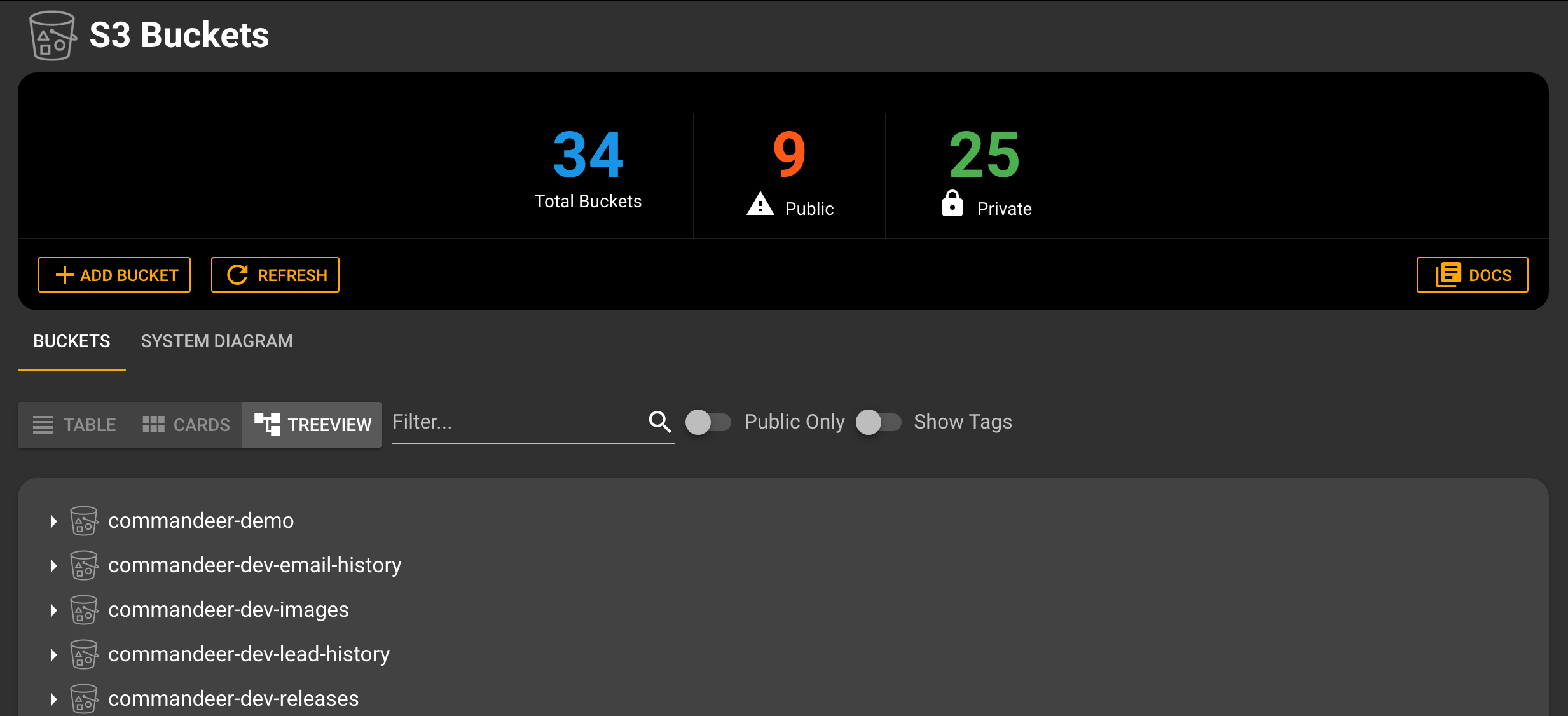
Task: Click the S3 Buckets page title
Action: pyautogui.click(x=179, y=35)
